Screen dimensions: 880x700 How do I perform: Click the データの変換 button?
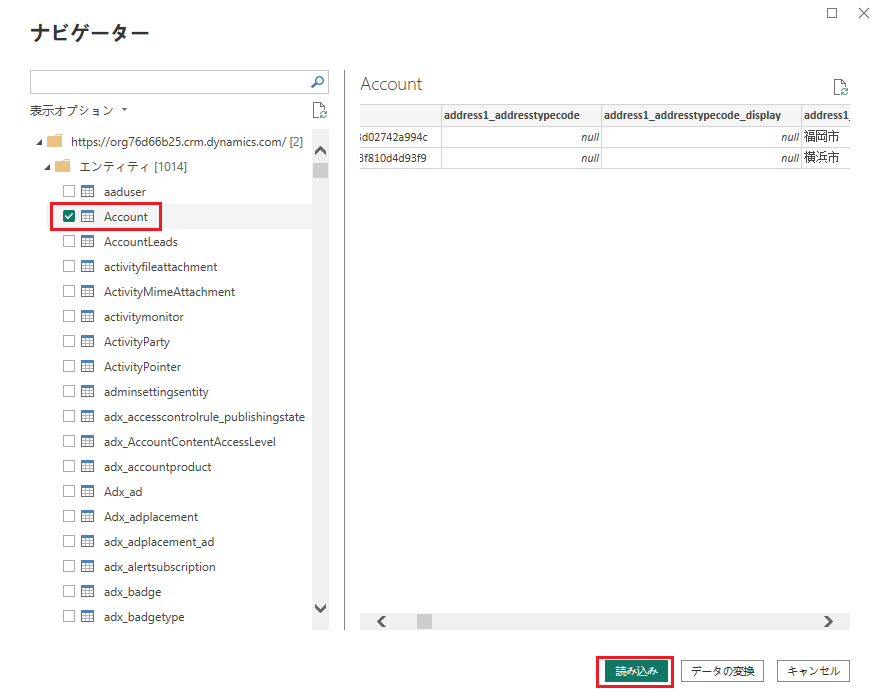tap(724, 671)
